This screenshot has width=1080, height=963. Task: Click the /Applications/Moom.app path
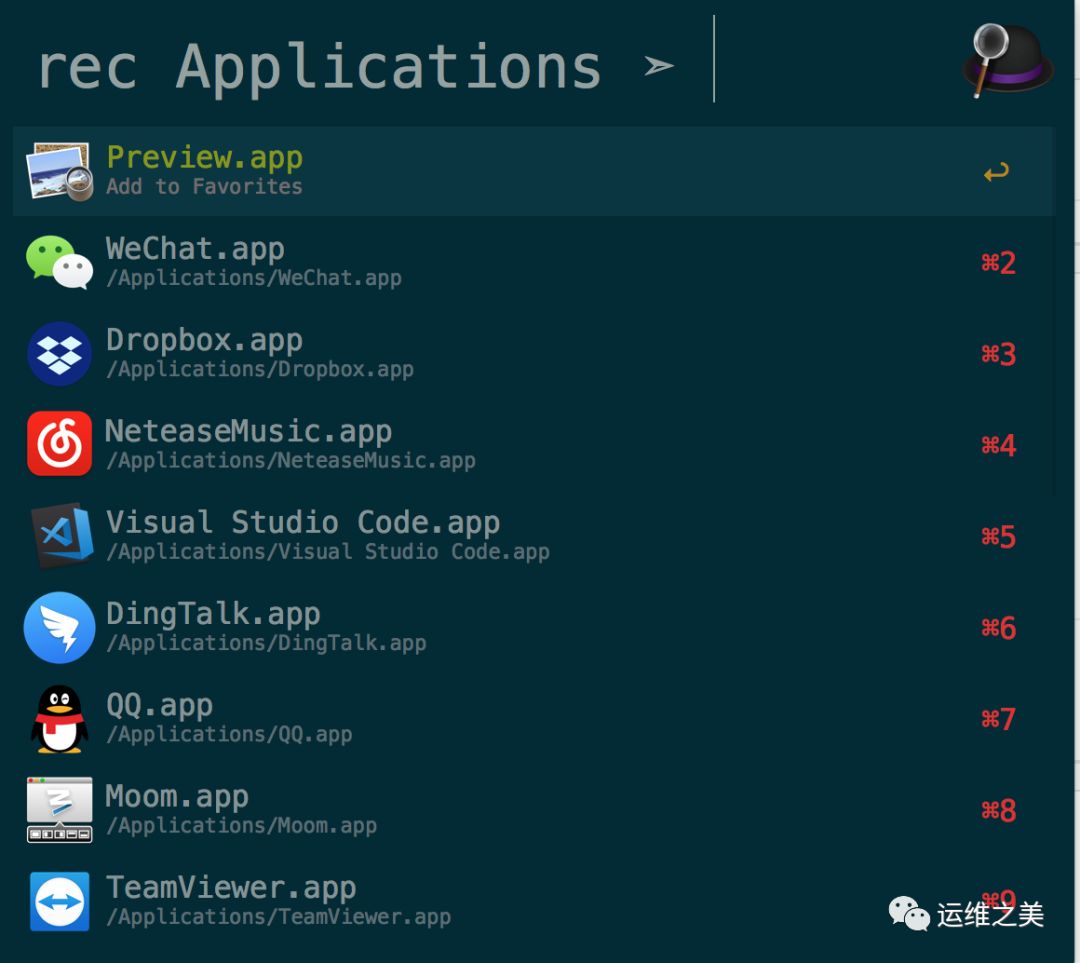[x=241, y=825]
